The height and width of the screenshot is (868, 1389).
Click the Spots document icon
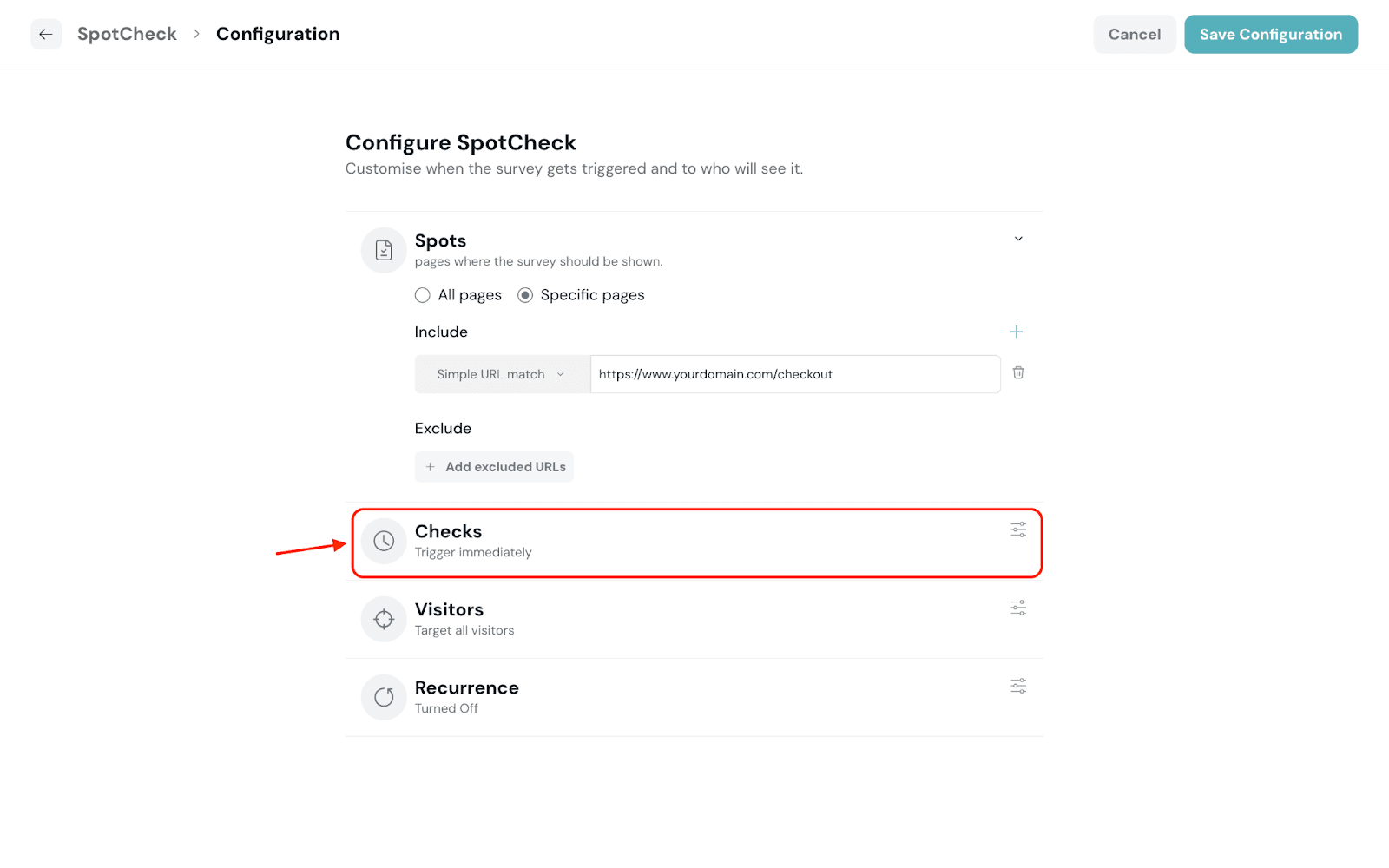pos(384,250)
